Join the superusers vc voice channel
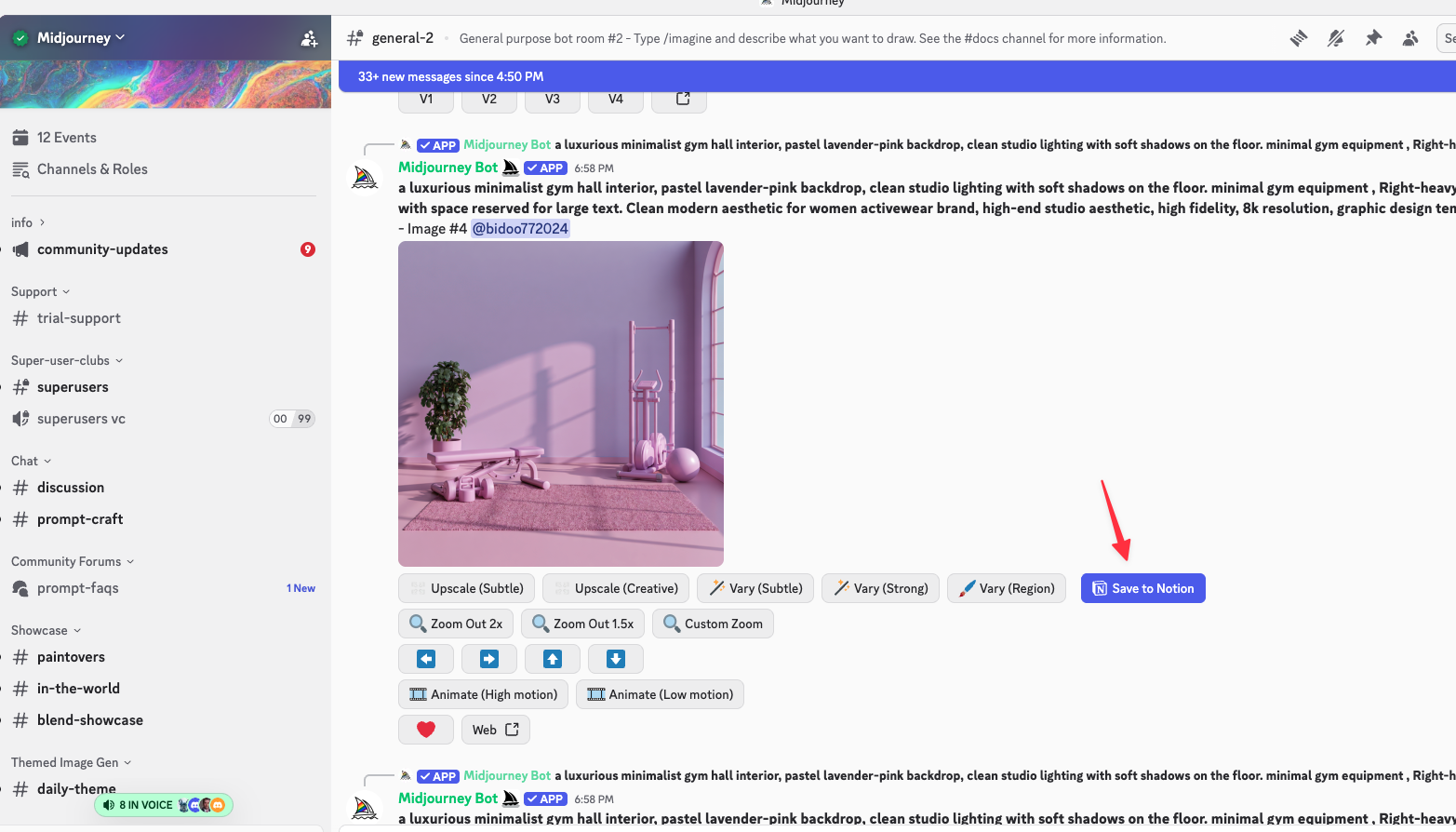This screenshot has width=1456, height=832. pyautogui.click(x=81, y=419)
